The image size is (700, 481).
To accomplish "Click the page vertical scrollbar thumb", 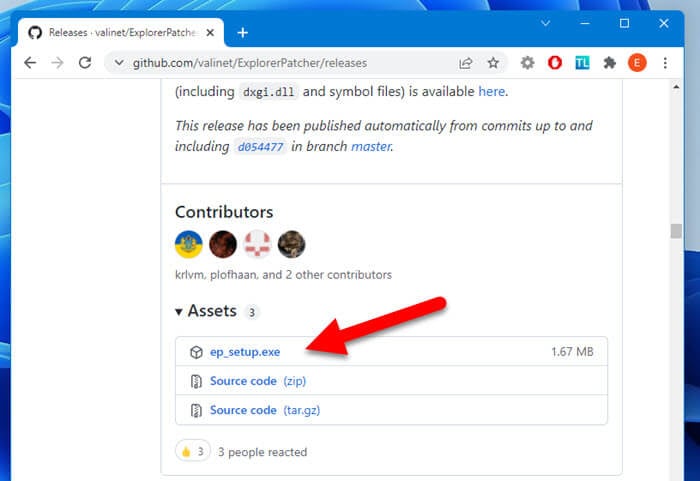I will [676, 231].
